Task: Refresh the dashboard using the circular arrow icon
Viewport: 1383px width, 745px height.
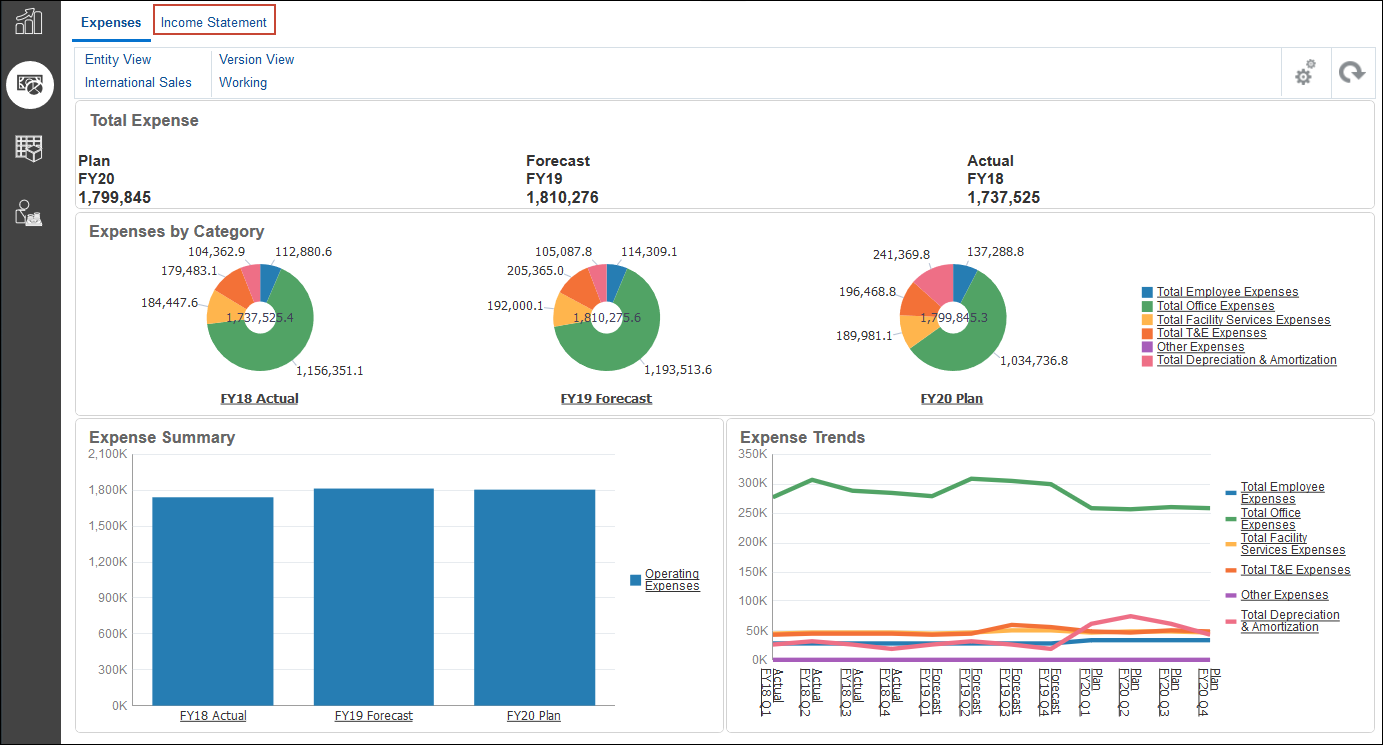Action: 1352,72
